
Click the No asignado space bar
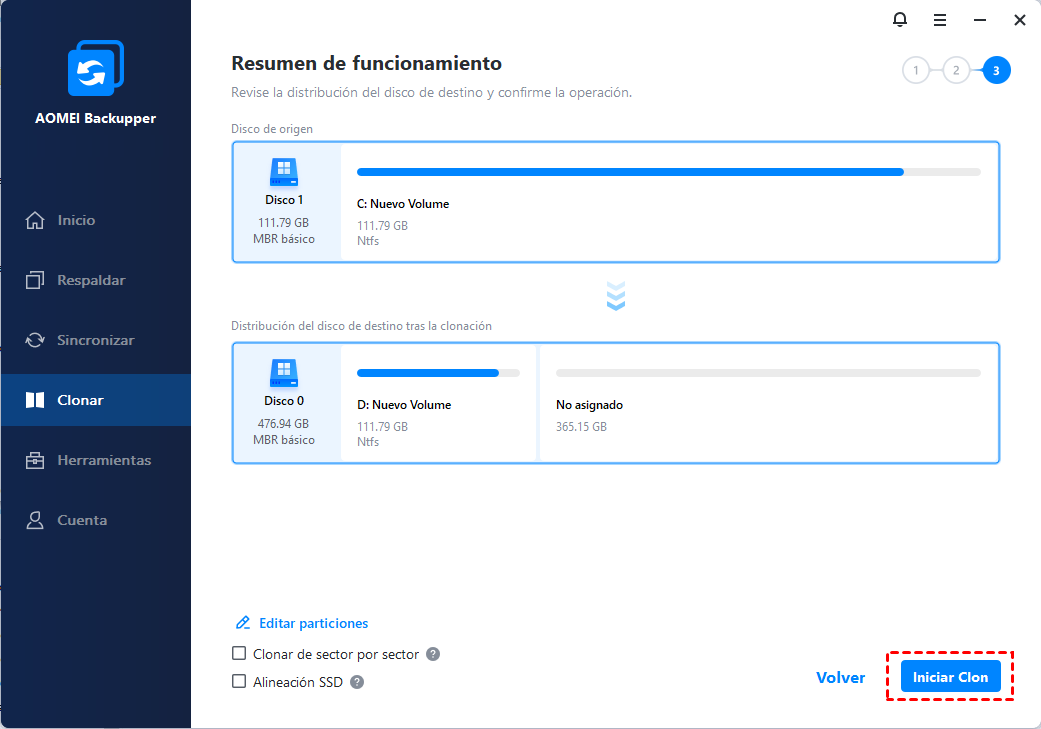768,373
